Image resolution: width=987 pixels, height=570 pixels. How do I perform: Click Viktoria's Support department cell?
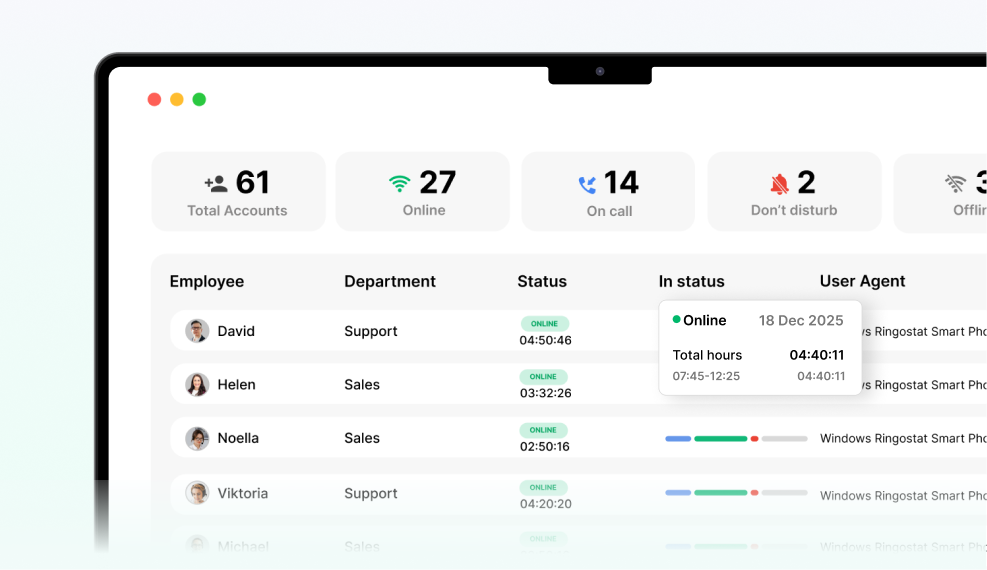click(371, 494)
